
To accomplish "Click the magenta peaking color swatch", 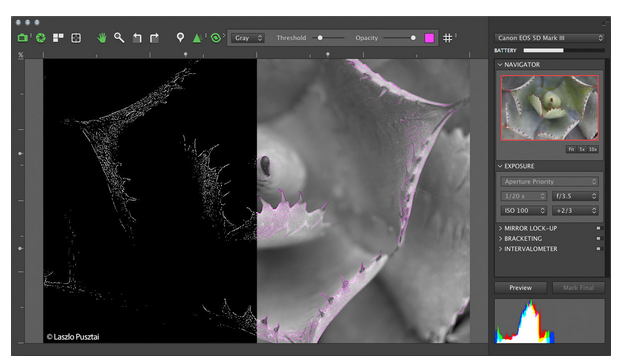I will (429, 38).
